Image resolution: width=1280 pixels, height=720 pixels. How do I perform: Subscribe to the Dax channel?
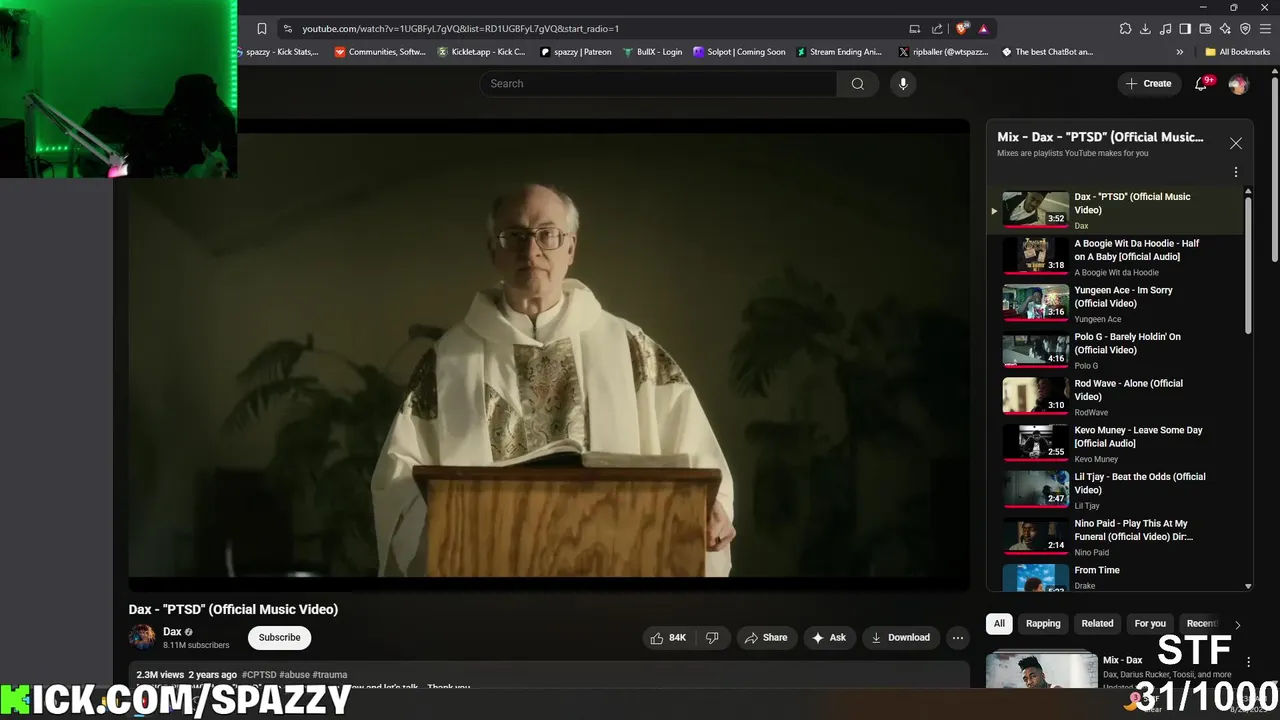coord(279,638)
